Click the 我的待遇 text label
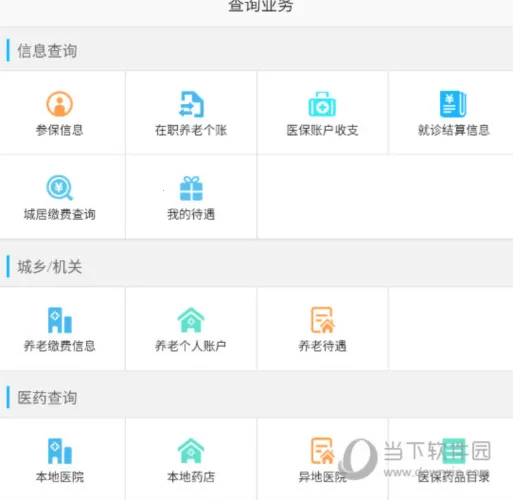This screenshot has height=500, width=513. coord(191,214)
